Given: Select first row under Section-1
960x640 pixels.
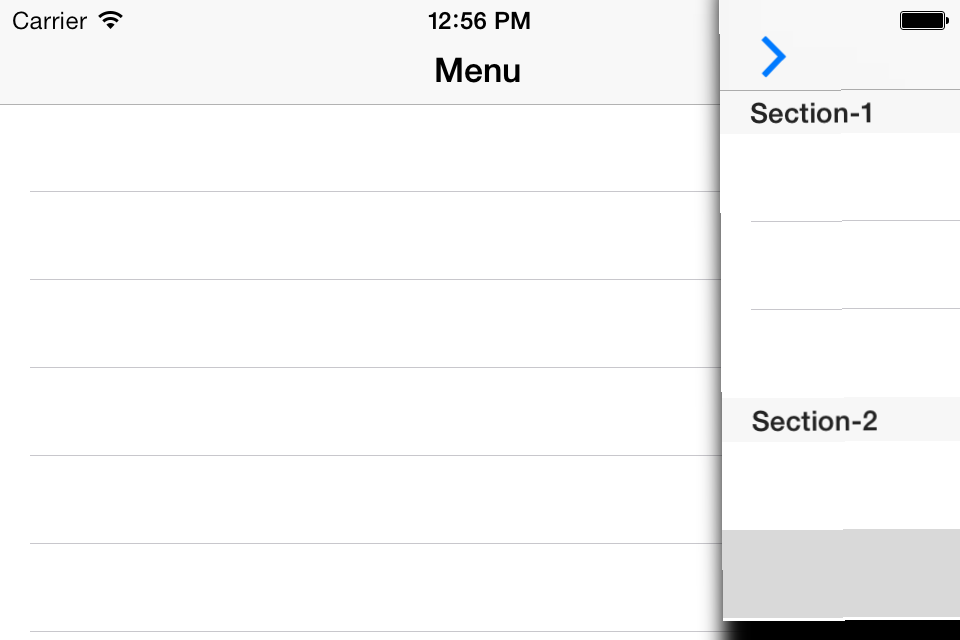Looking at the screenshot, I should coord(840,178).
